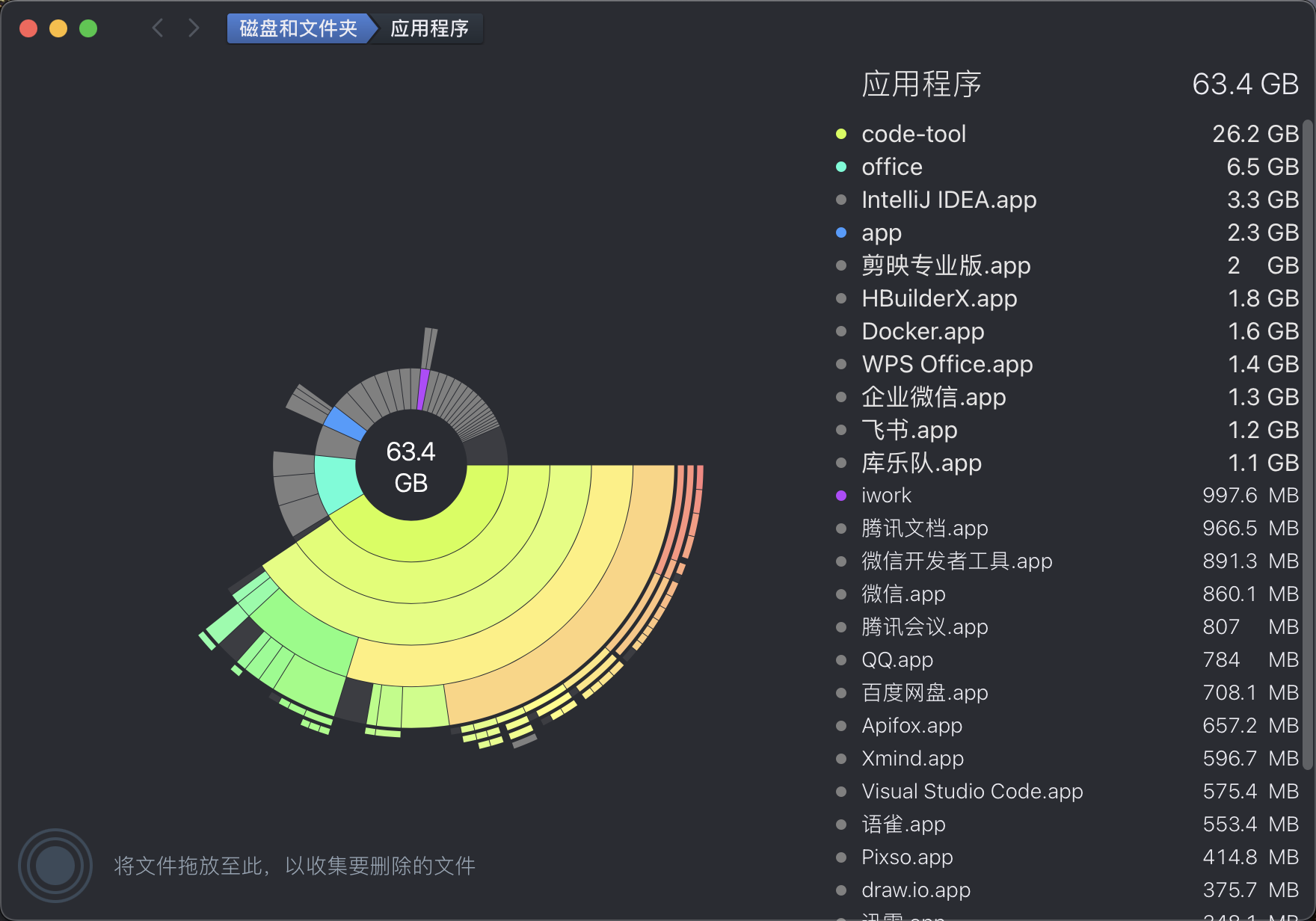Select code-tool from the list
Viewport: 1316px width, 921px height.
(914, 134)
